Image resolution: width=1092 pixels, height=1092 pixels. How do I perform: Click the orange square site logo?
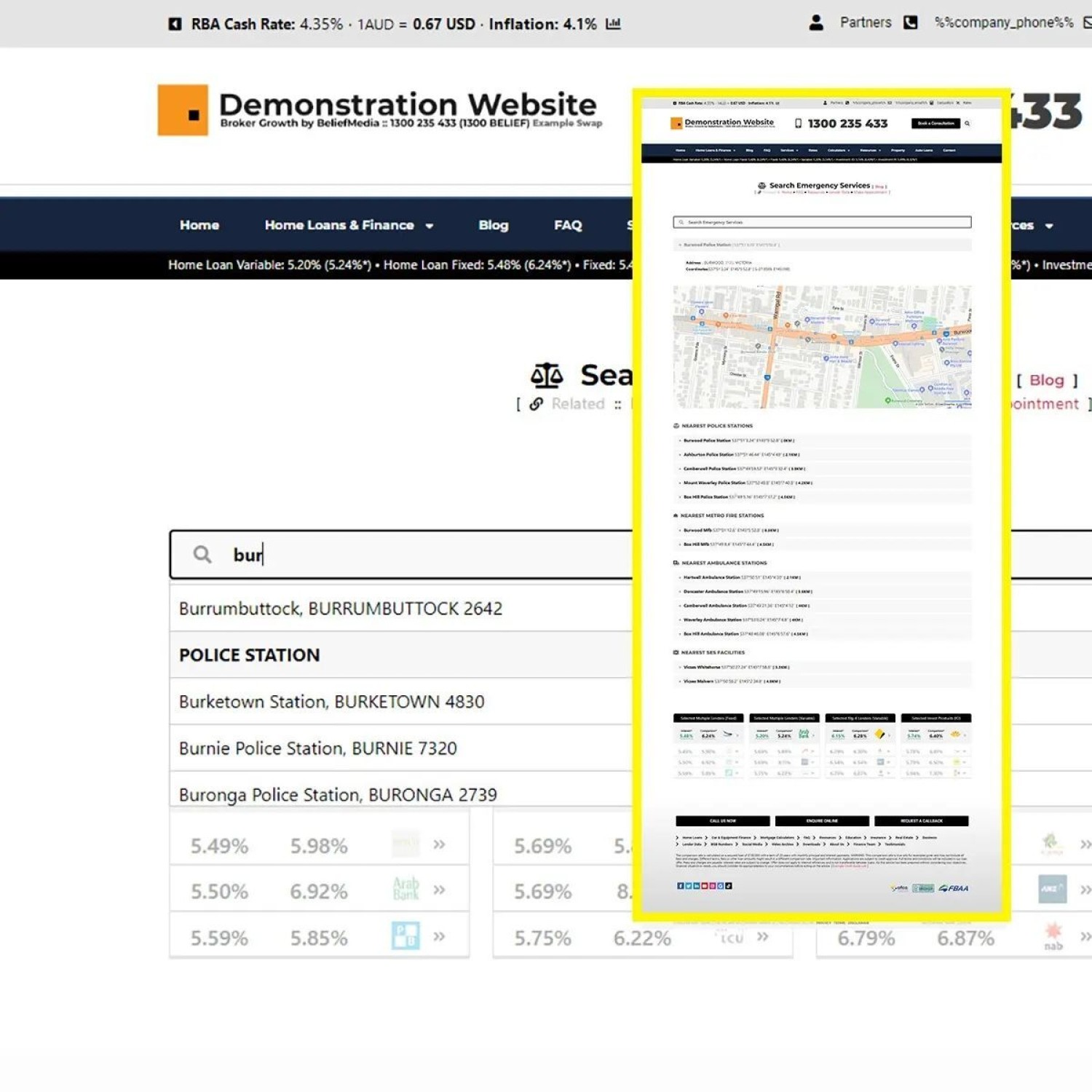tap(183, 110)
